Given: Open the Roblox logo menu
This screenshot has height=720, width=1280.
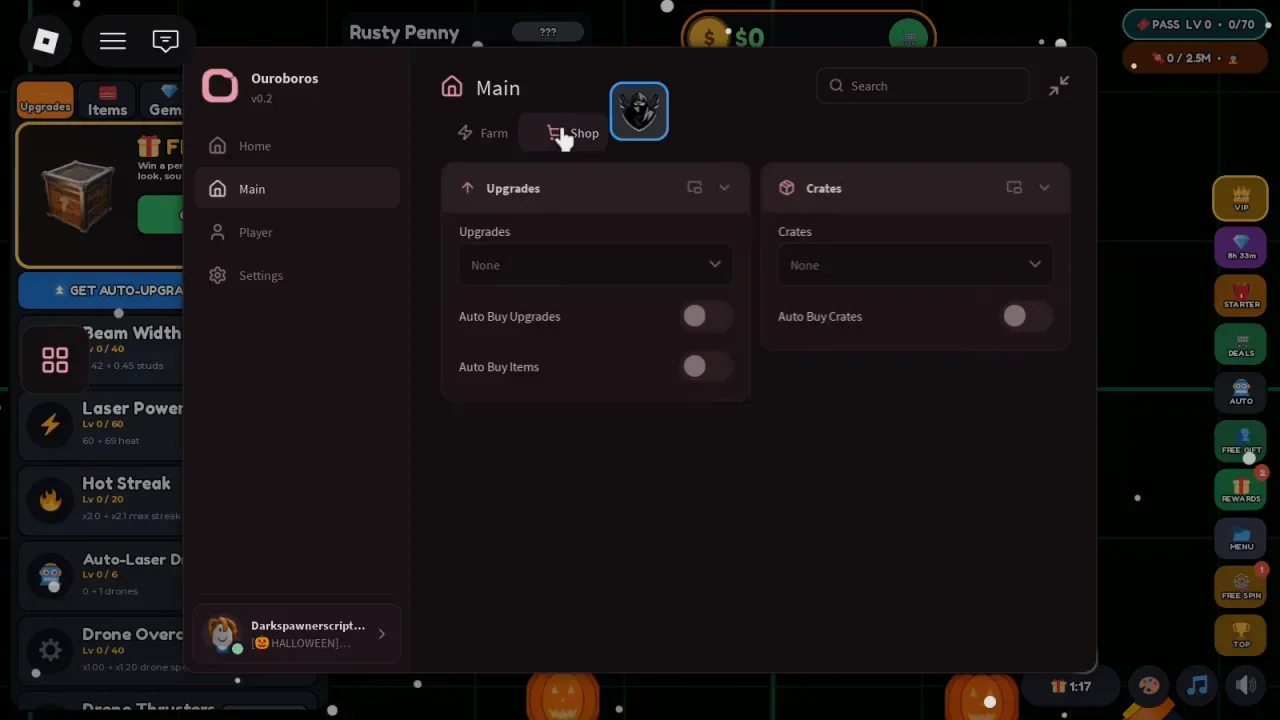Looking at the screenshot, I should (x=46, y=41).
